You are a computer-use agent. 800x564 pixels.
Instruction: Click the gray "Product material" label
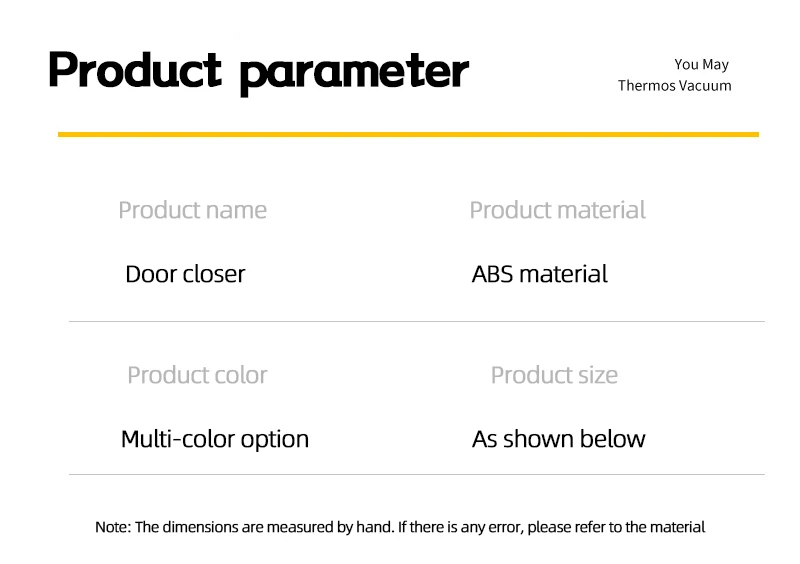pos(557,210)
